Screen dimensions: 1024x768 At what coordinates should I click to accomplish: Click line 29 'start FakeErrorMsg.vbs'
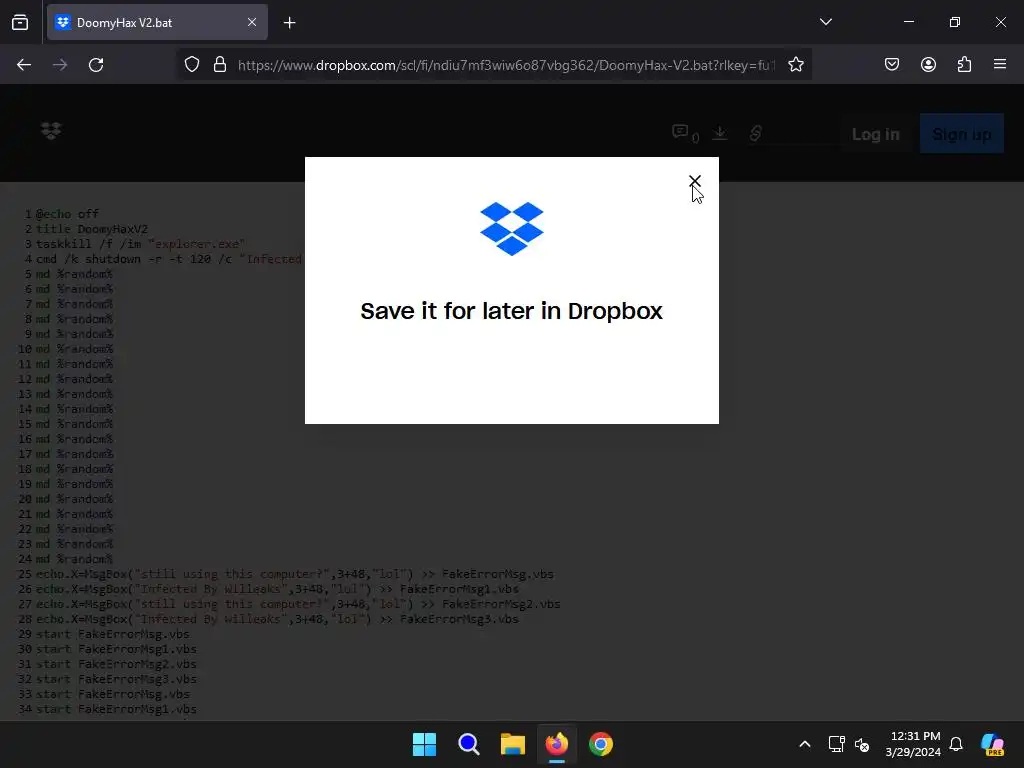pyautogui.click(x=112, y=634)
